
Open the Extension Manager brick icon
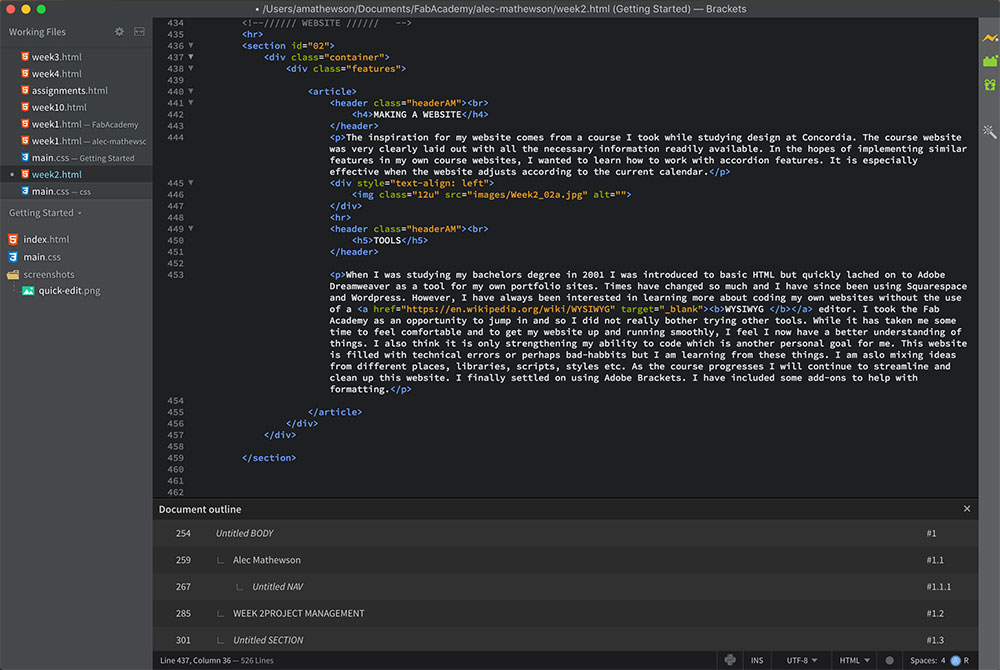point(989,61)
